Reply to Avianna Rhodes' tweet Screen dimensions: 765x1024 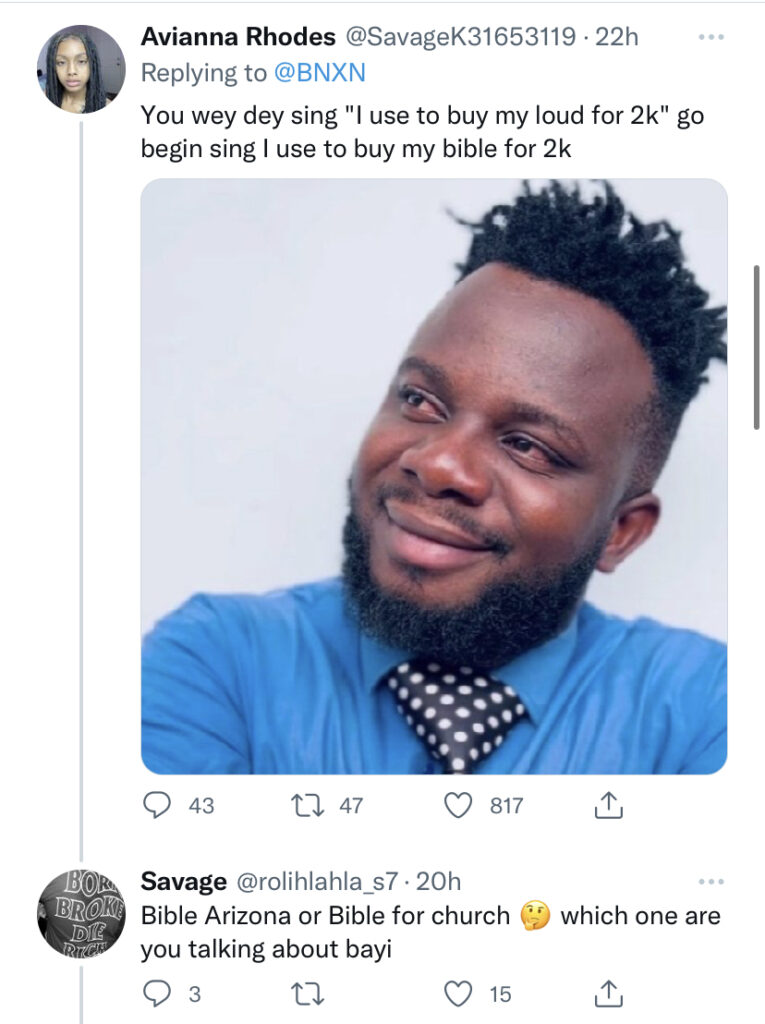156,805
